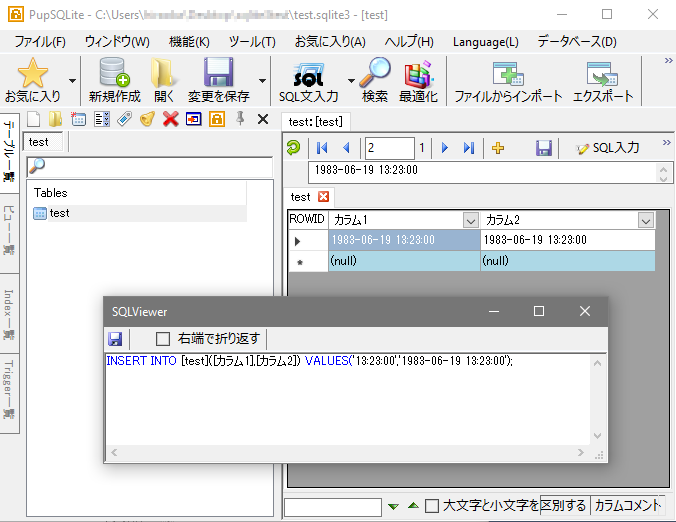Click the カラムコメント button
This screenshot has height=522, width=676.
[x=626, y=505]
